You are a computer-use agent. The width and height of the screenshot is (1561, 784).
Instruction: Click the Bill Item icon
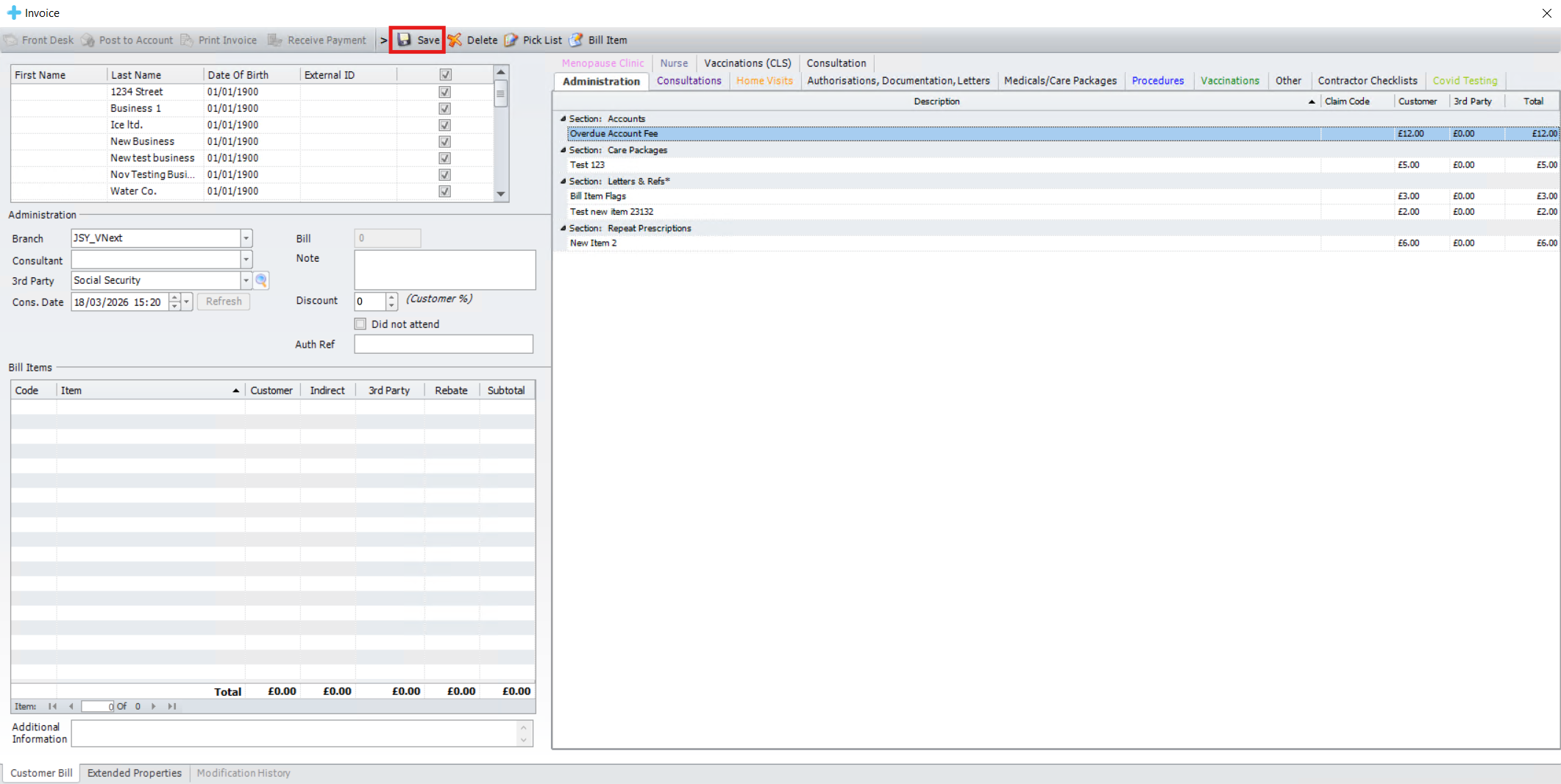(576, 40)
